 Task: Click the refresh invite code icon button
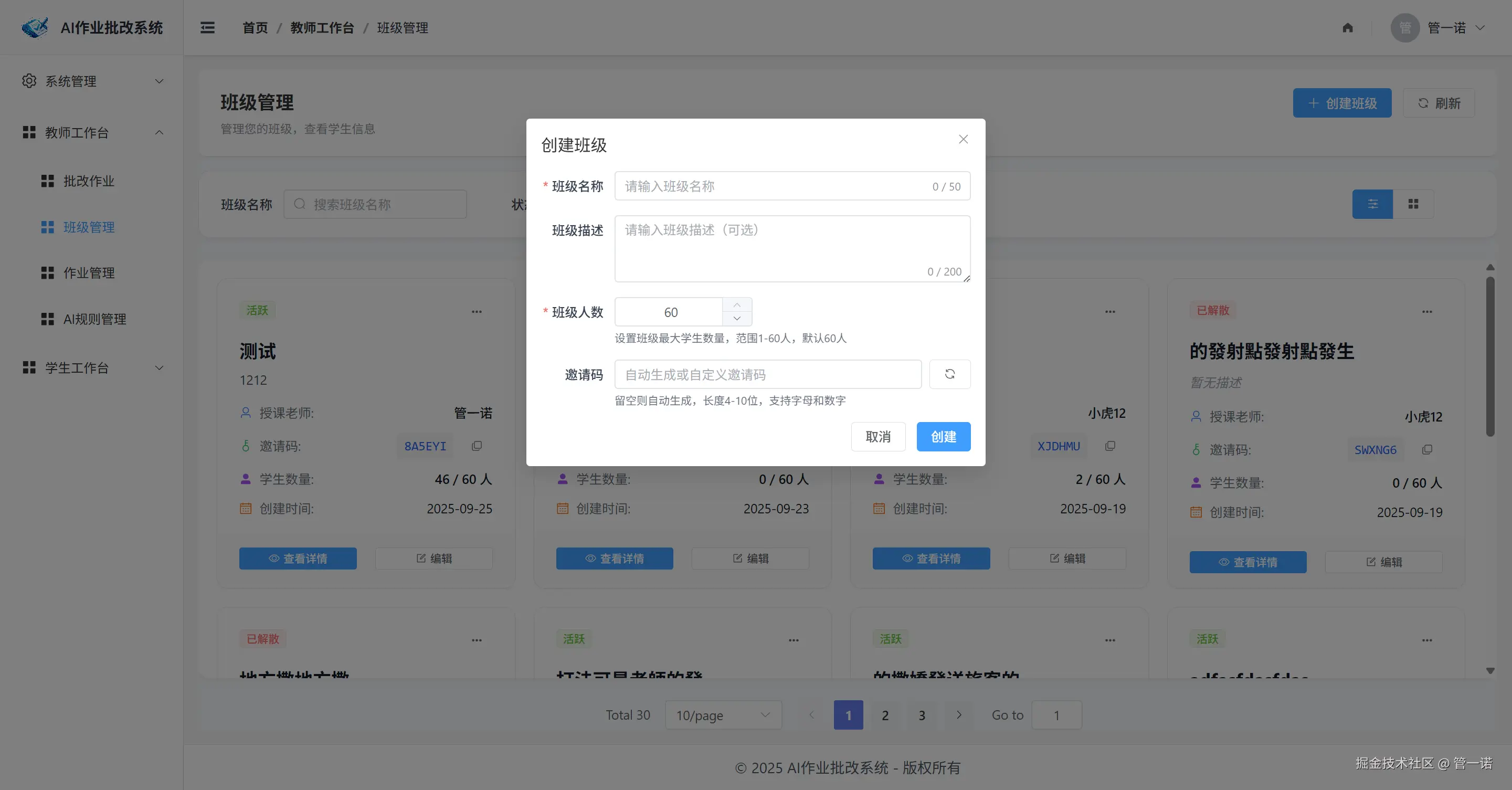pyautogui.click(x=949, y=374)
